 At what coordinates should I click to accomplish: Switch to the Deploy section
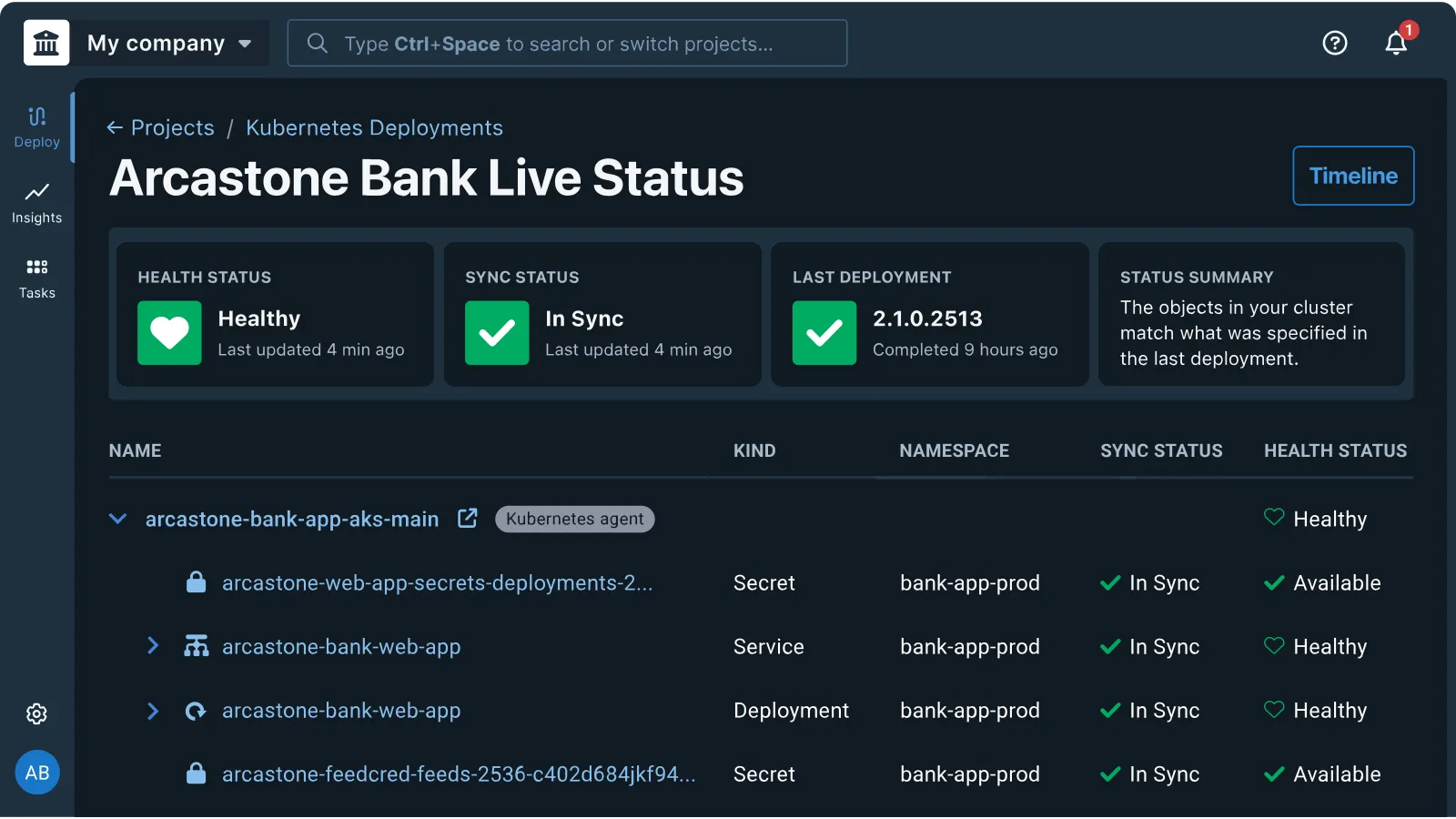pos(37,126)
